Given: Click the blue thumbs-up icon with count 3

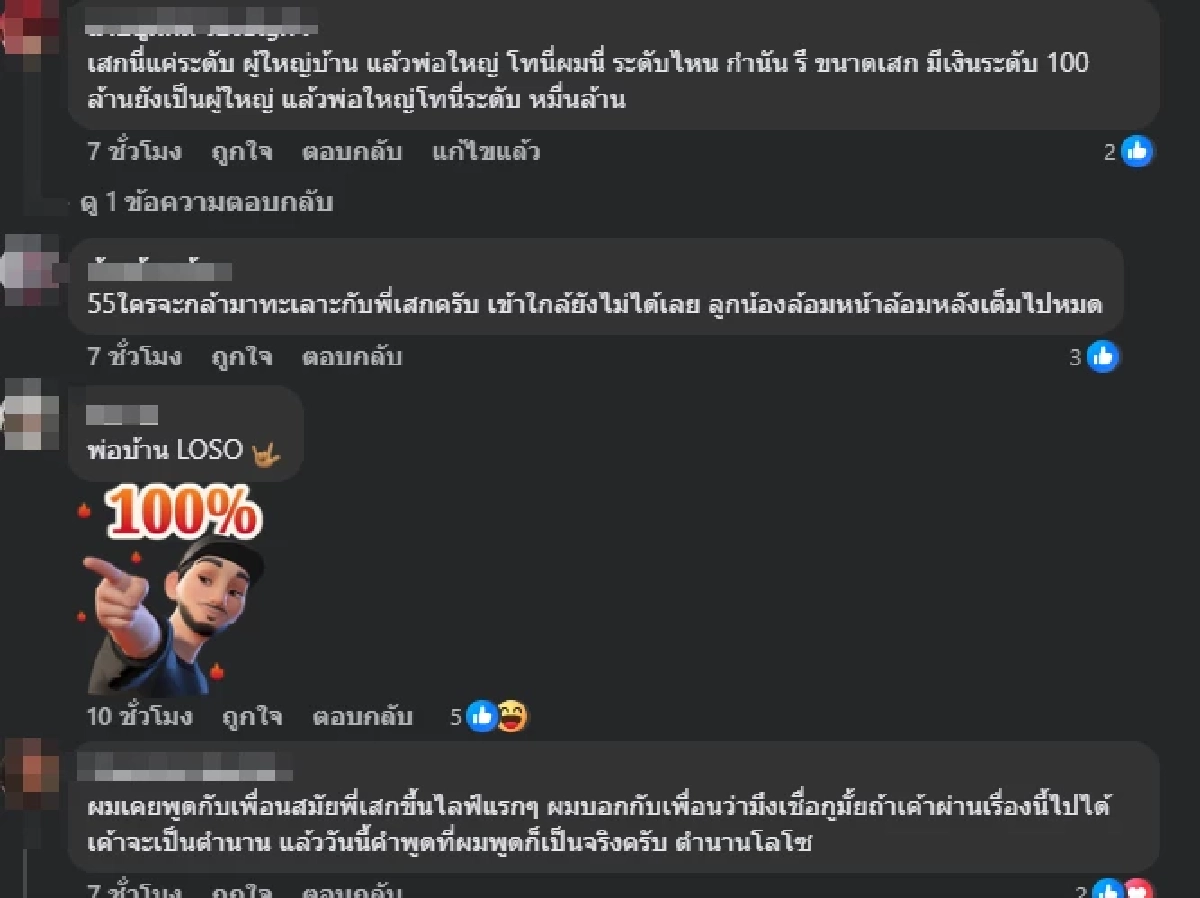Looking at the screenshot, I should click(x=1102, y=356).
